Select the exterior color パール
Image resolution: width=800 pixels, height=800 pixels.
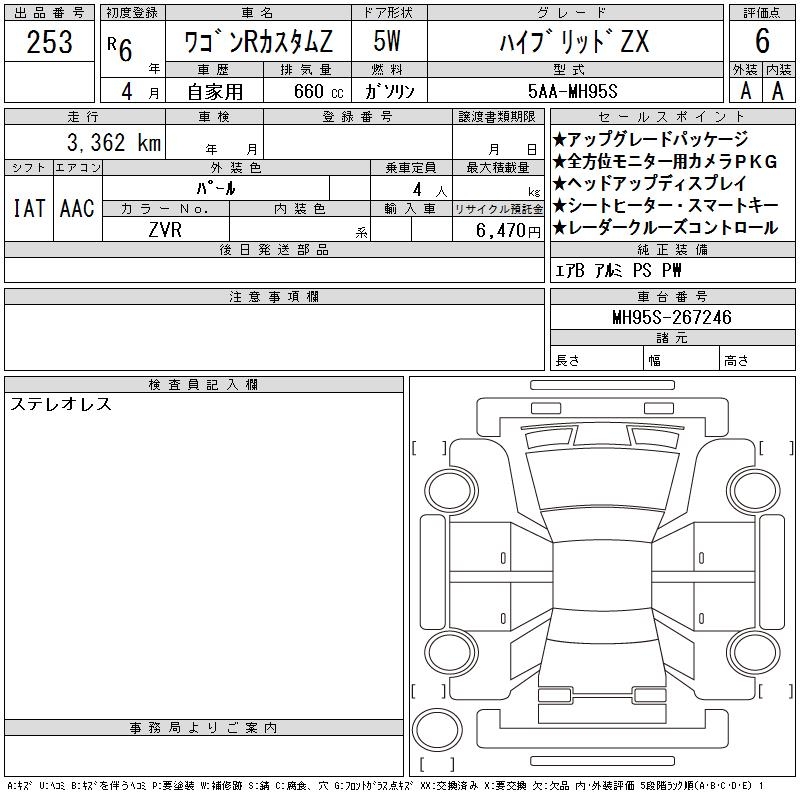pyautogui.click(x=216, y=188)
